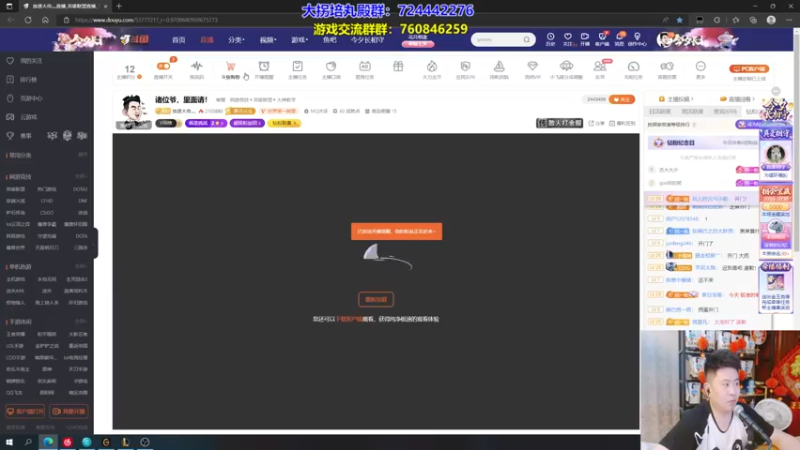800x450 pixels.
Task: Click the CS:GO category in sidebar
Action: (47, 213)
